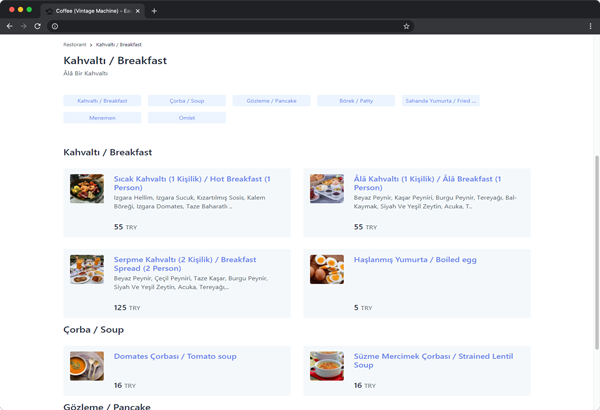The image size is (600, 410).
Task: Click the browser forward arrow
Action: click(x=23, y=26)
